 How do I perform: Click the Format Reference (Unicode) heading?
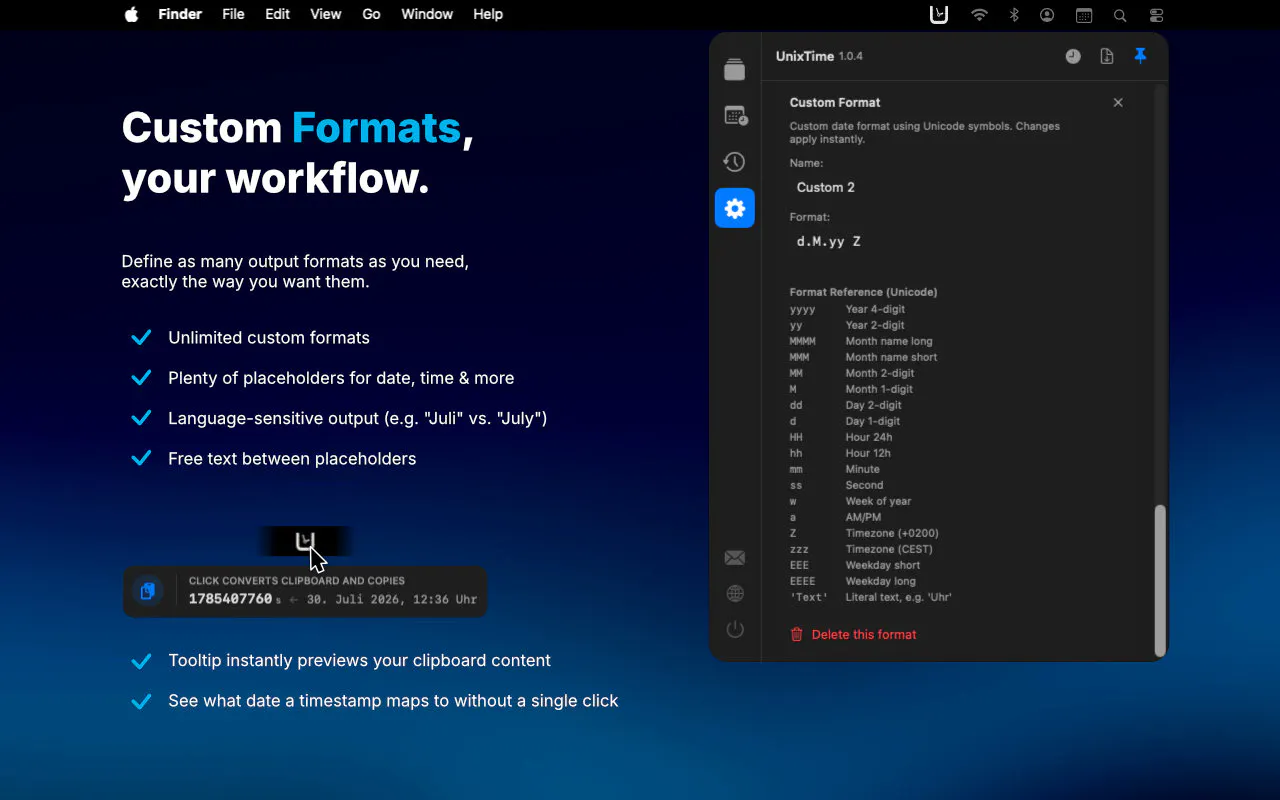click(863, 292)
